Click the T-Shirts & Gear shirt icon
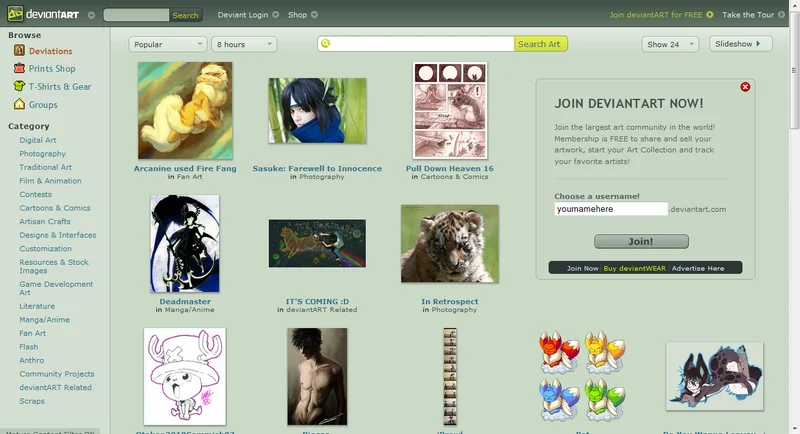 18,86
